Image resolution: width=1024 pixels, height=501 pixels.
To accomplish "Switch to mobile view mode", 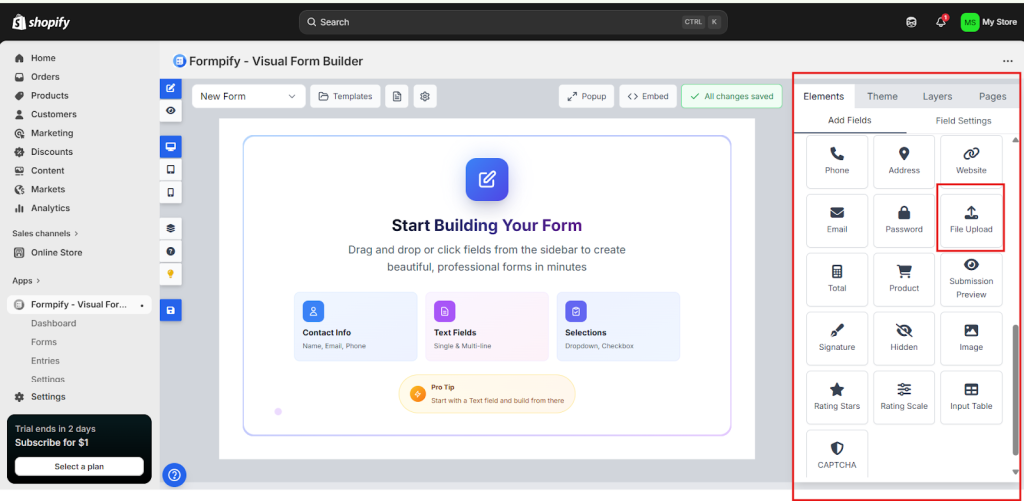I will click(170, 192).
